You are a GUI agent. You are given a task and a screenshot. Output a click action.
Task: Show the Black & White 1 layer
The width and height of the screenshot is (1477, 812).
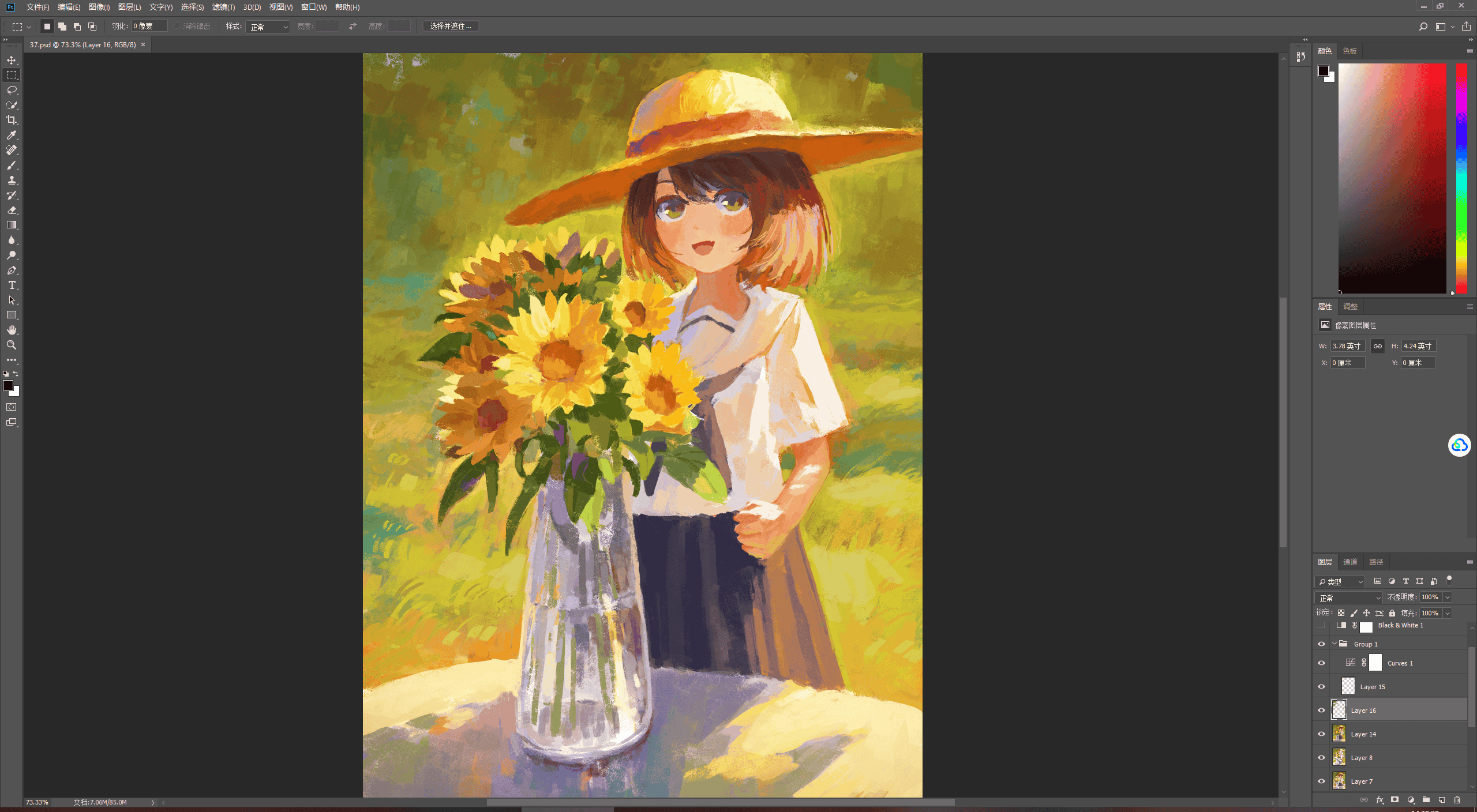coord(1321,626)
